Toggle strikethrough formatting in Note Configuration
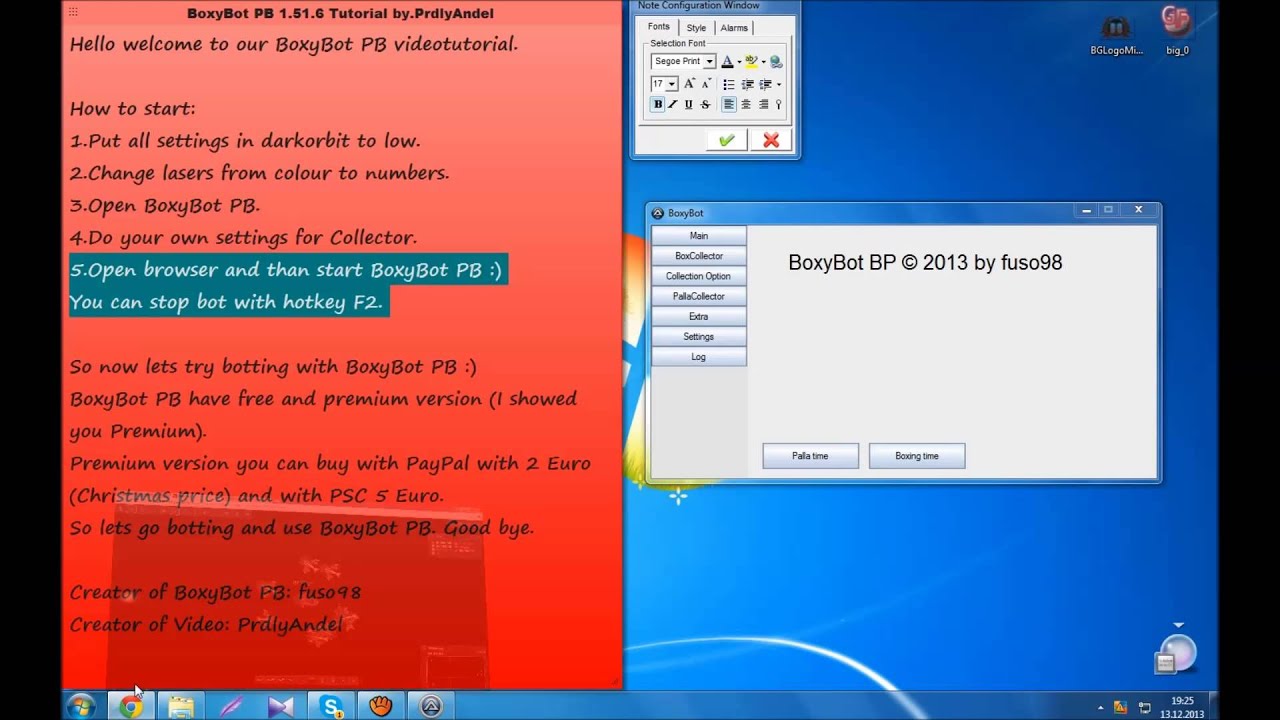The image size is (1280, 720). pyautogui.click(x=705, y=104)
